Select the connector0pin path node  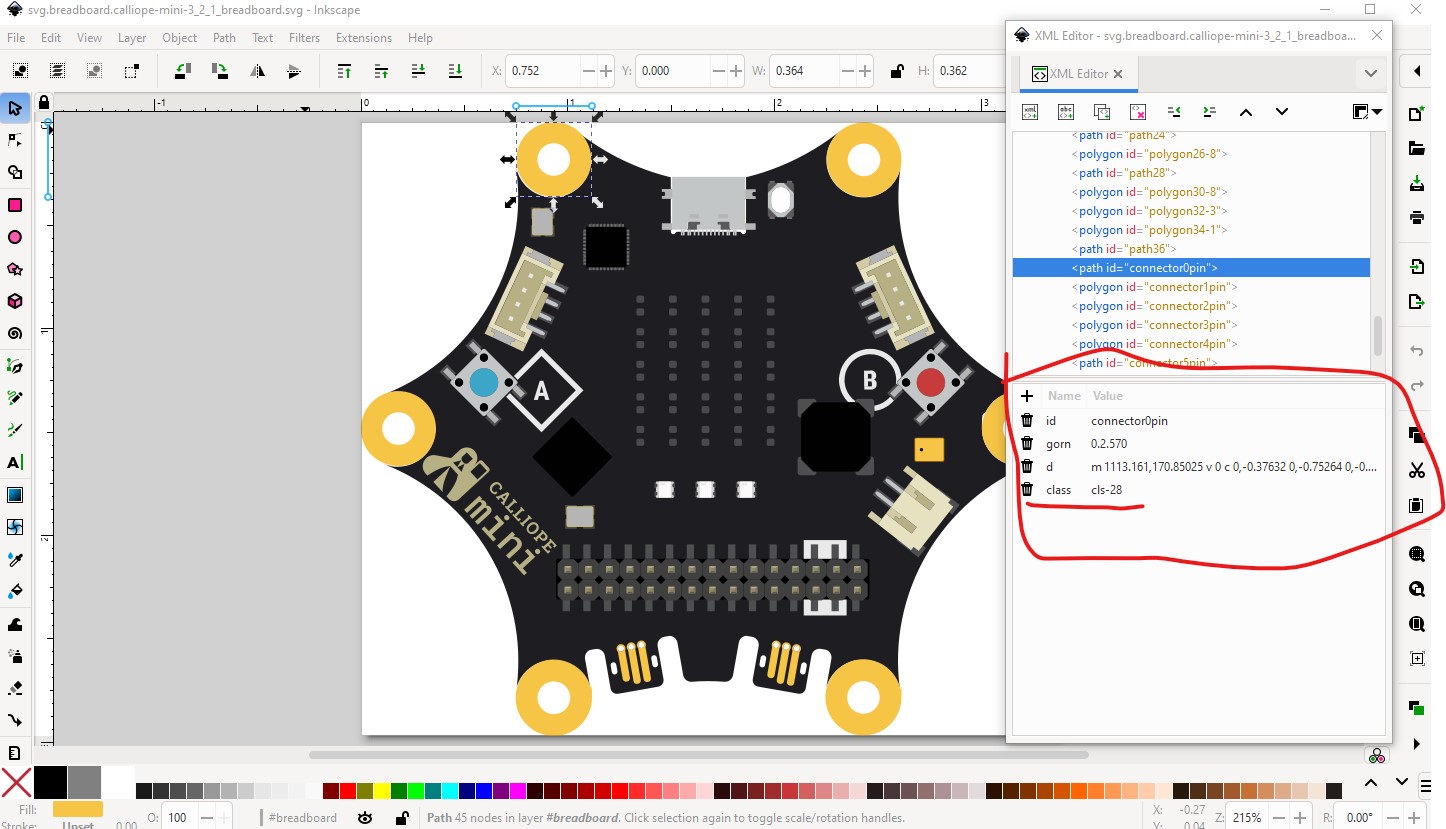(1191, 268)
